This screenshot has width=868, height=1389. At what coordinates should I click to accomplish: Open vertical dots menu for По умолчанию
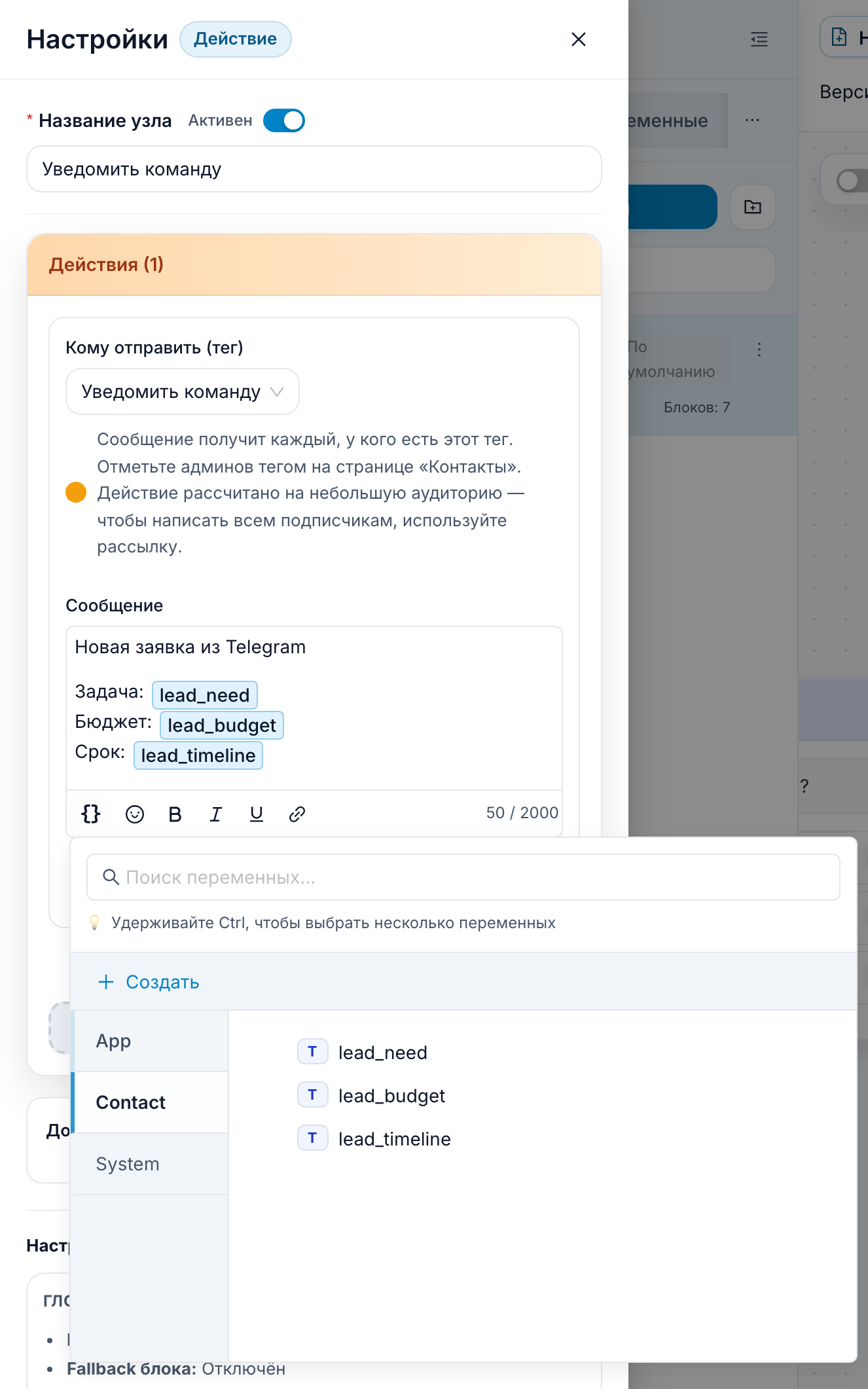(x=759, y=350)
